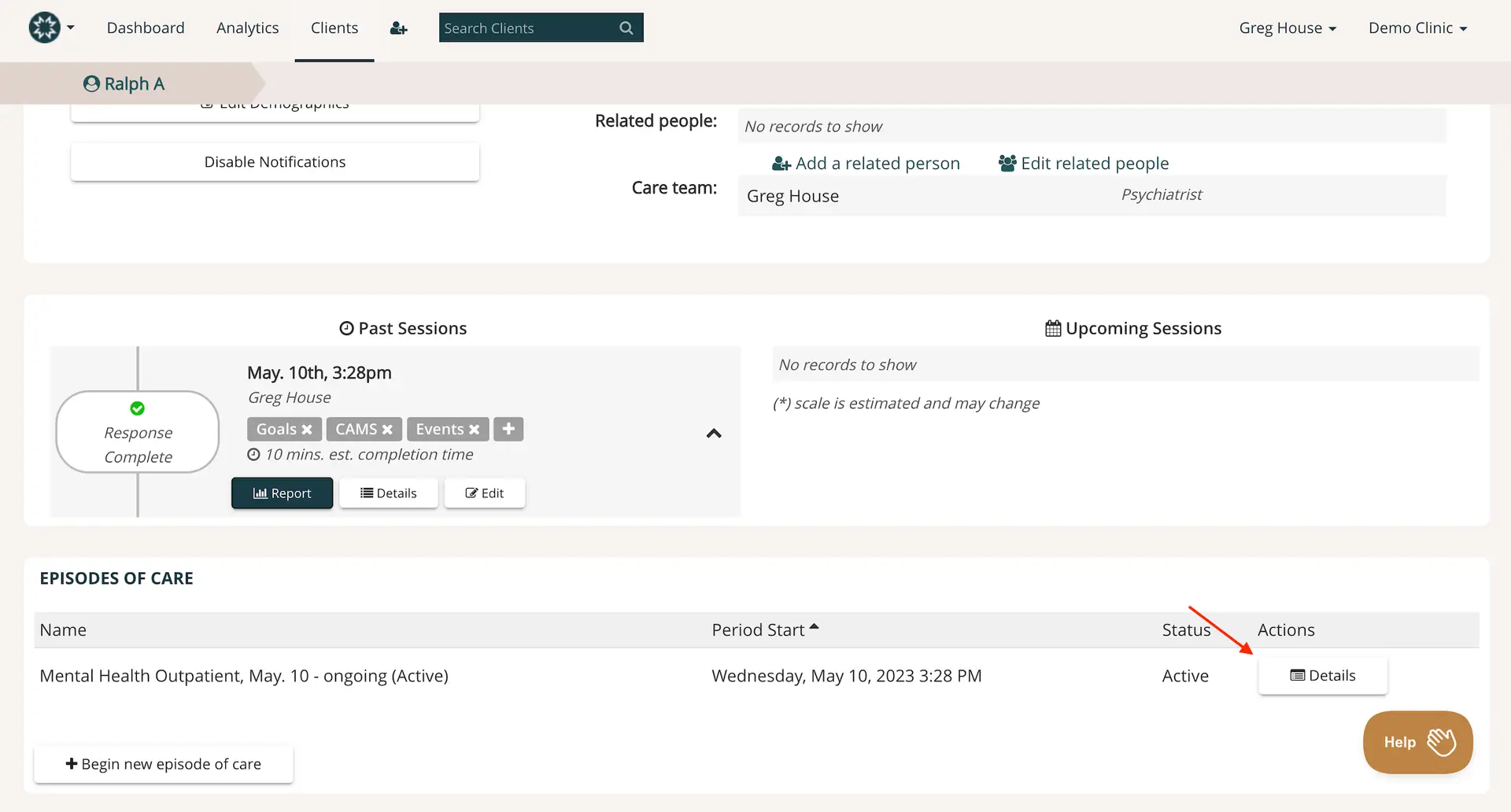Screen dimensions: 1511x812
Task: Click the Edit related people icon
Action: [x=1006, y=163]
